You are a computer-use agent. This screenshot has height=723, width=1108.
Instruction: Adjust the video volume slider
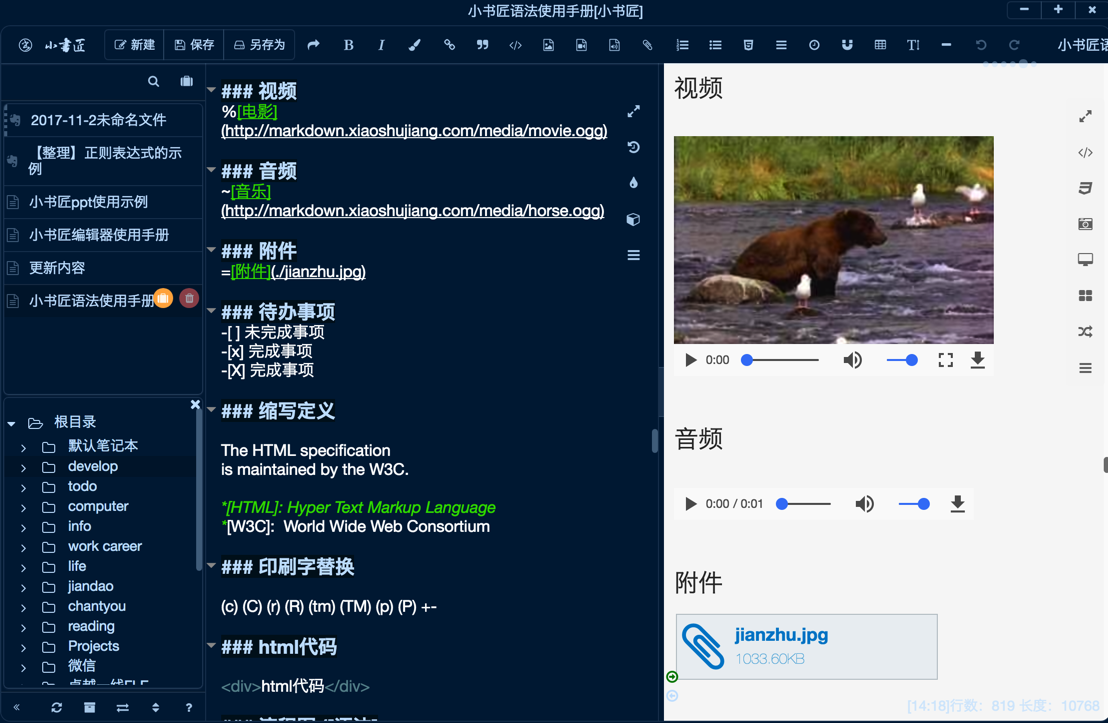pyautogui.click(x=902, y=360)
